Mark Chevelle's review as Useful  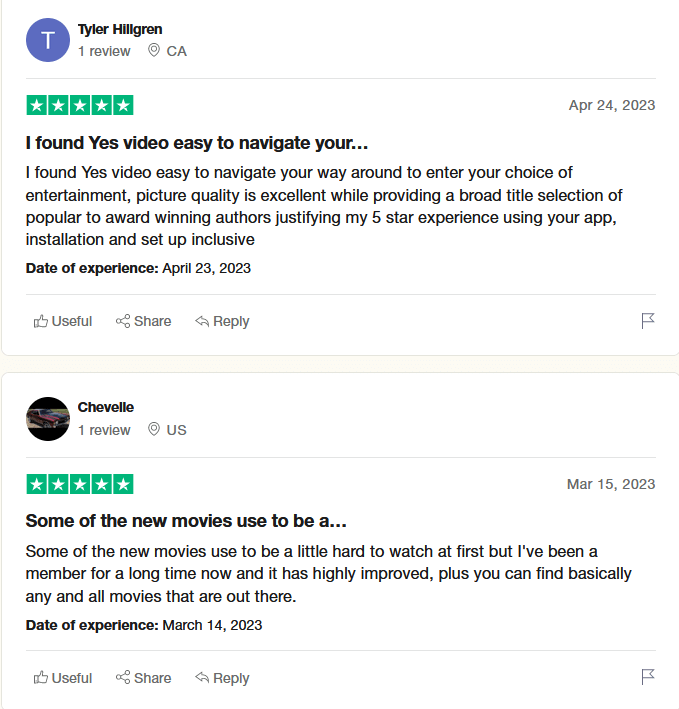coord(63,678)
